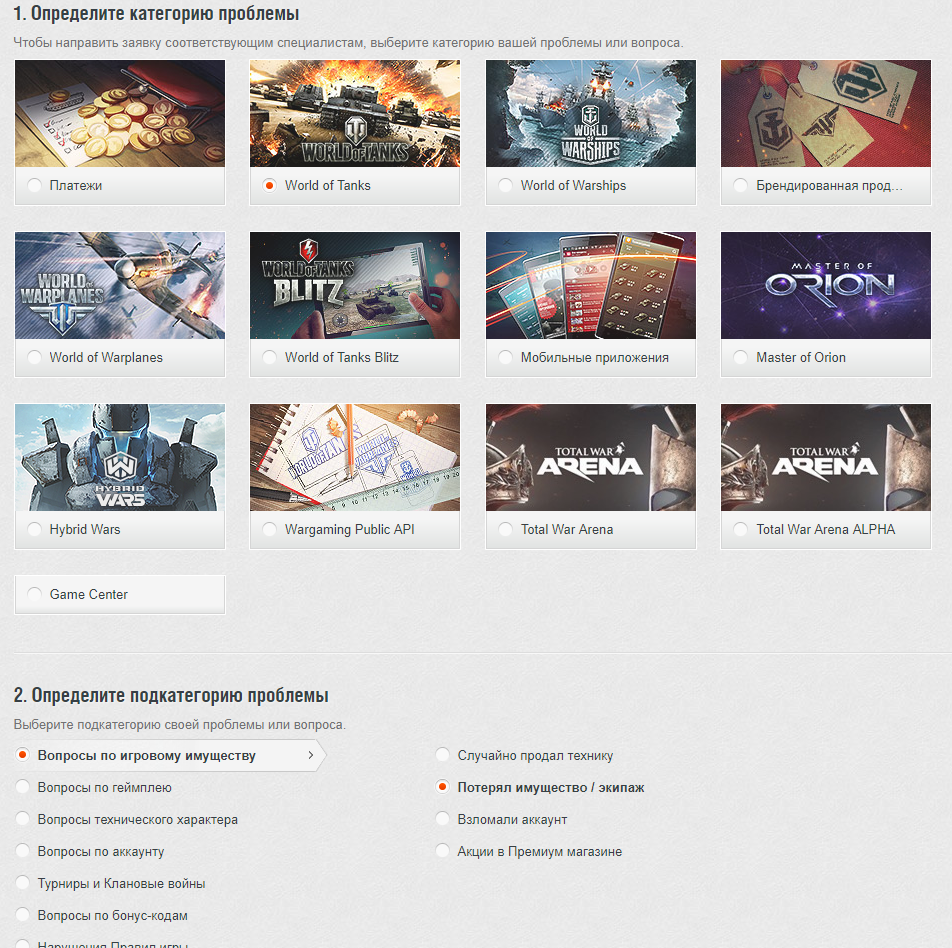
Task: Click the Hybrid Wars label text
Action: [85, 529]
